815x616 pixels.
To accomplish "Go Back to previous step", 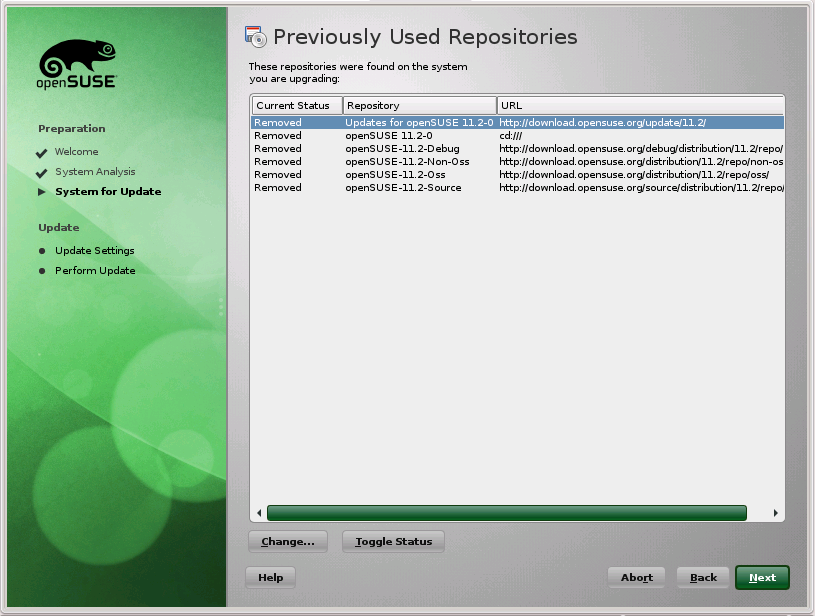I will click(703, 578).
